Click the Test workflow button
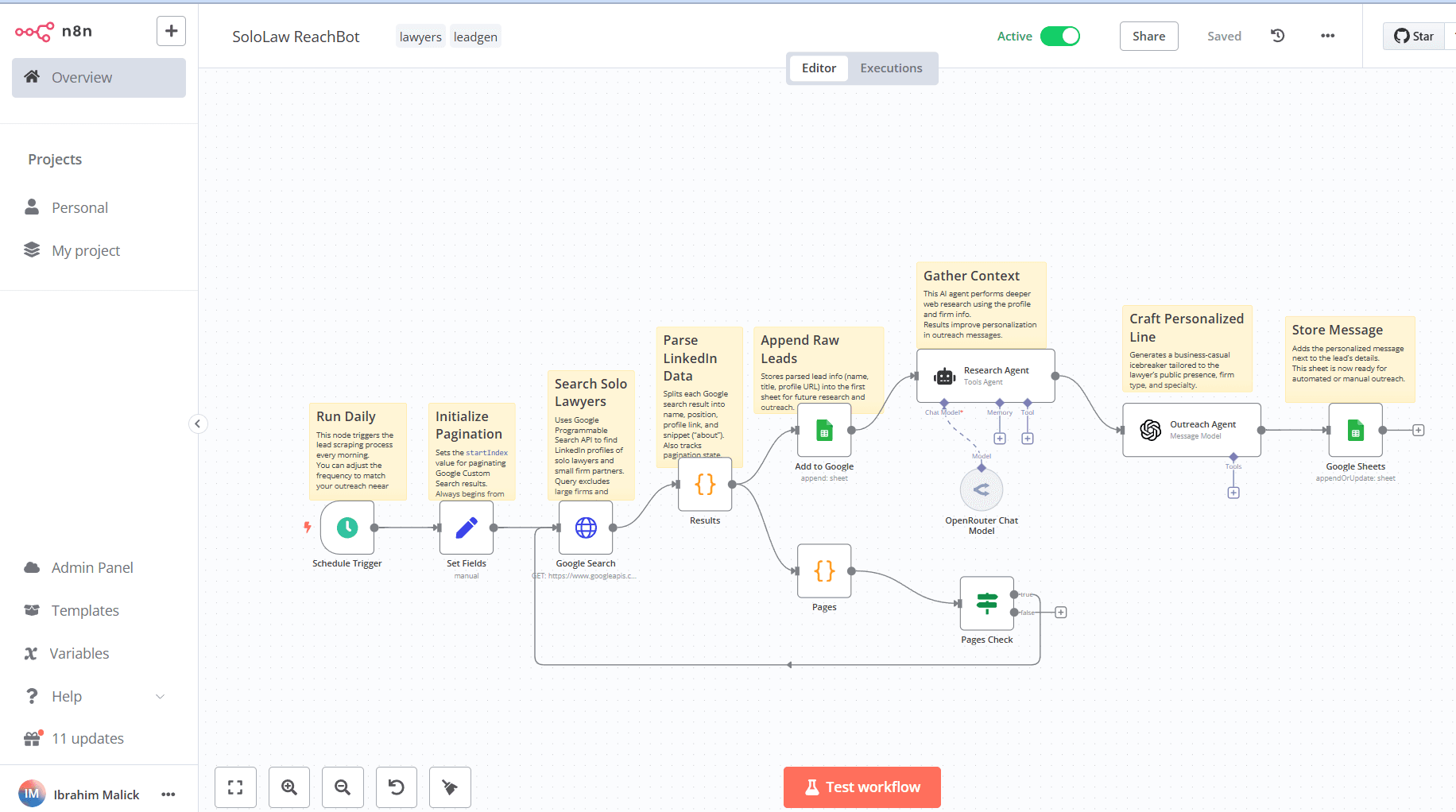 862,787
